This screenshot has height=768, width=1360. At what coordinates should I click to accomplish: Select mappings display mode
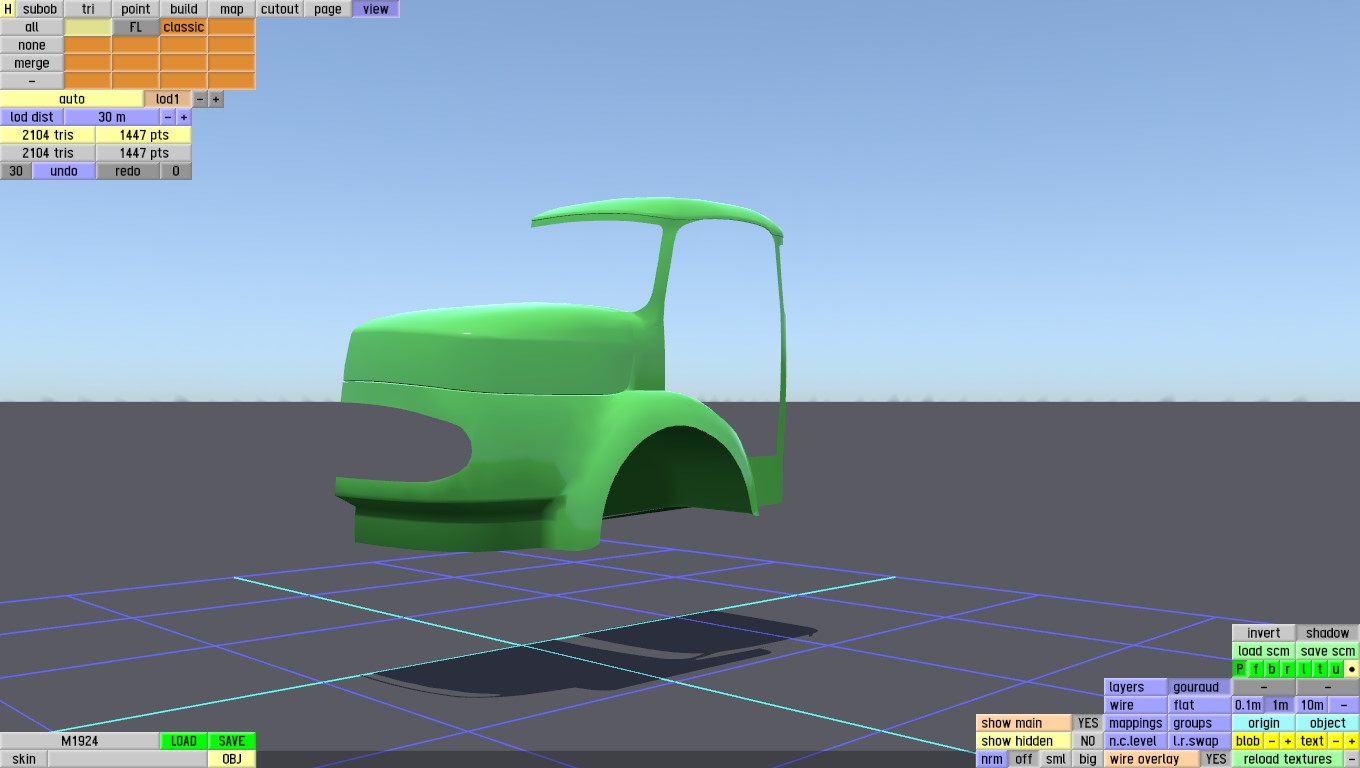(x=1136, y=723)
